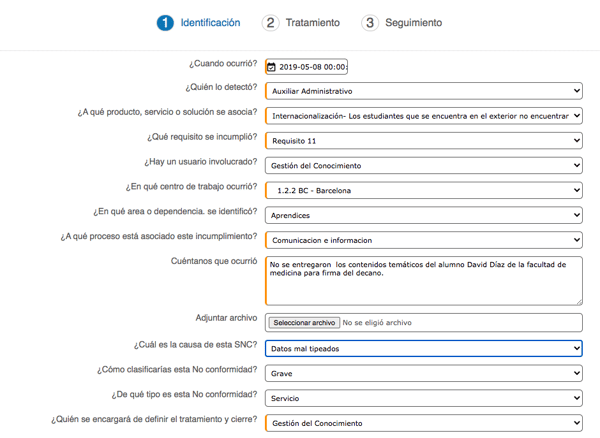Click the calendar icon in date field
Viewport: 600px width, 438px height.
click(x=271, y=67)
